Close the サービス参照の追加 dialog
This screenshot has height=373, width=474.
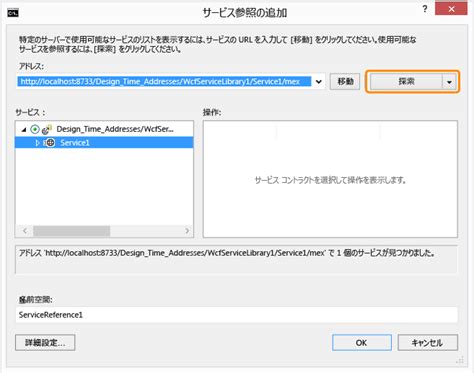pos(451,9)
